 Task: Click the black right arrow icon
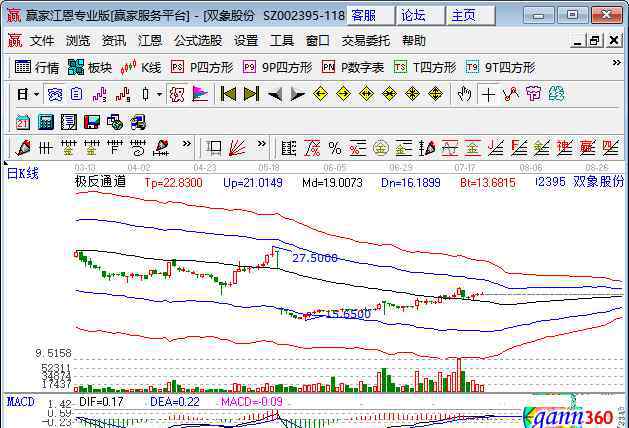298,95
